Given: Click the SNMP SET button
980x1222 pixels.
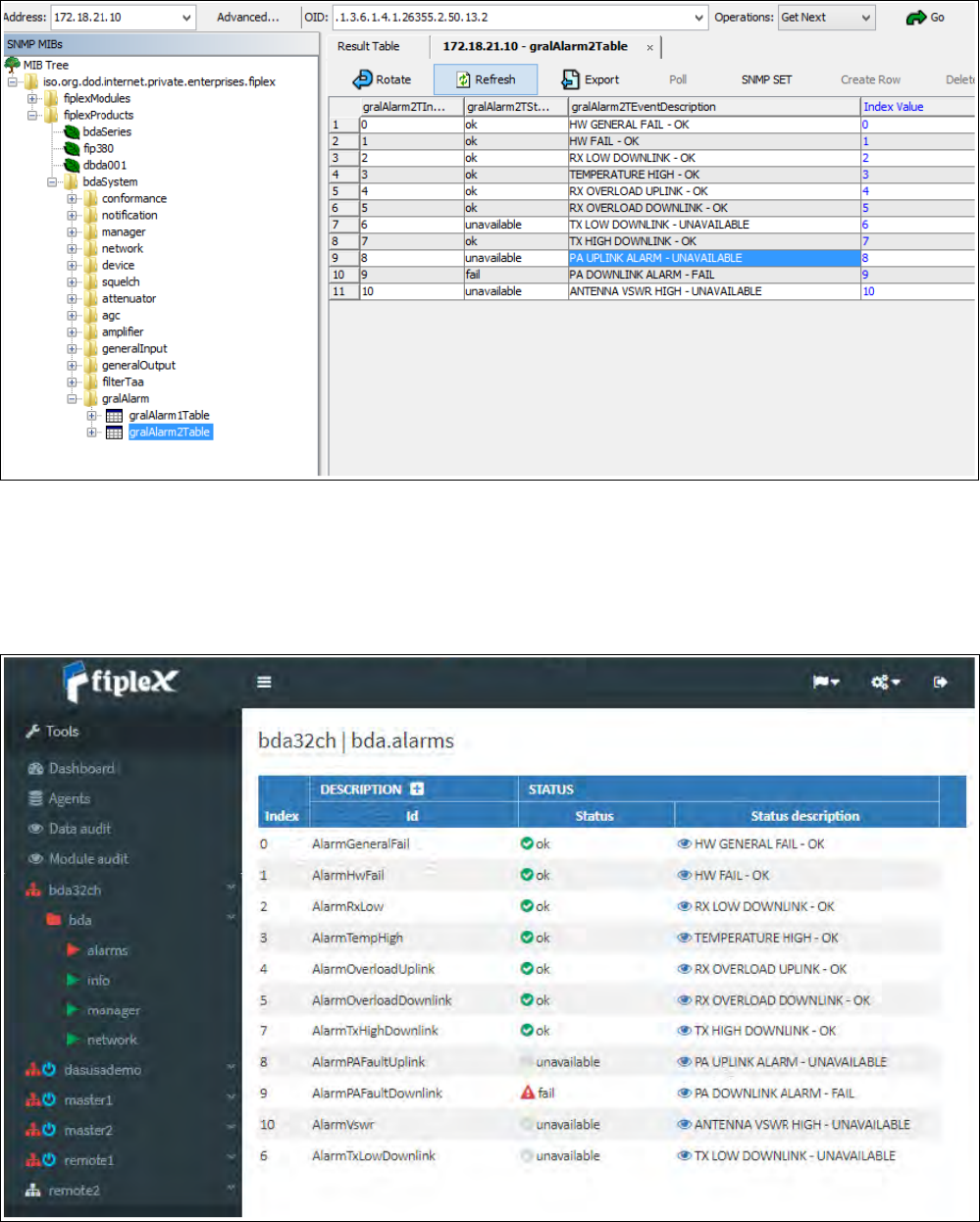Looking at the screenshot, I should [x=766, y=79].
